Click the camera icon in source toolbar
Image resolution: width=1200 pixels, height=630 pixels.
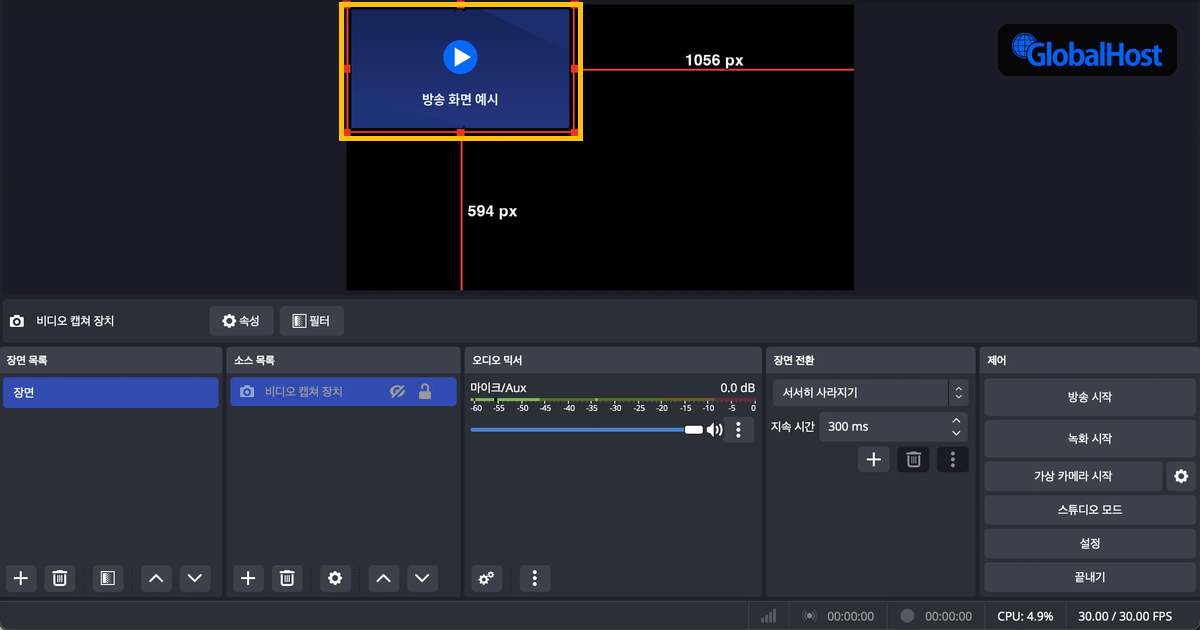coord(16,321)
